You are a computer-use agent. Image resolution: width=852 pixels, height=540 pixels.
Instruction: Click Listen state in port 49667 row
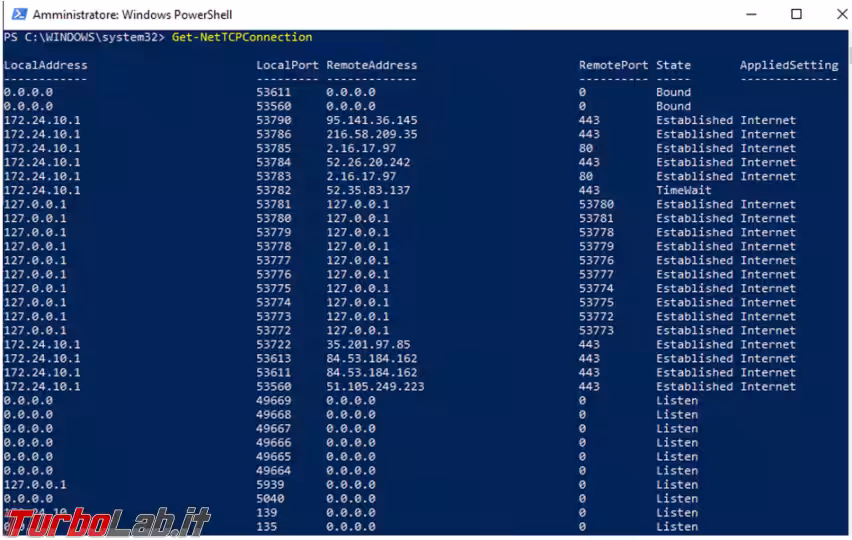(x=676, y=429)
